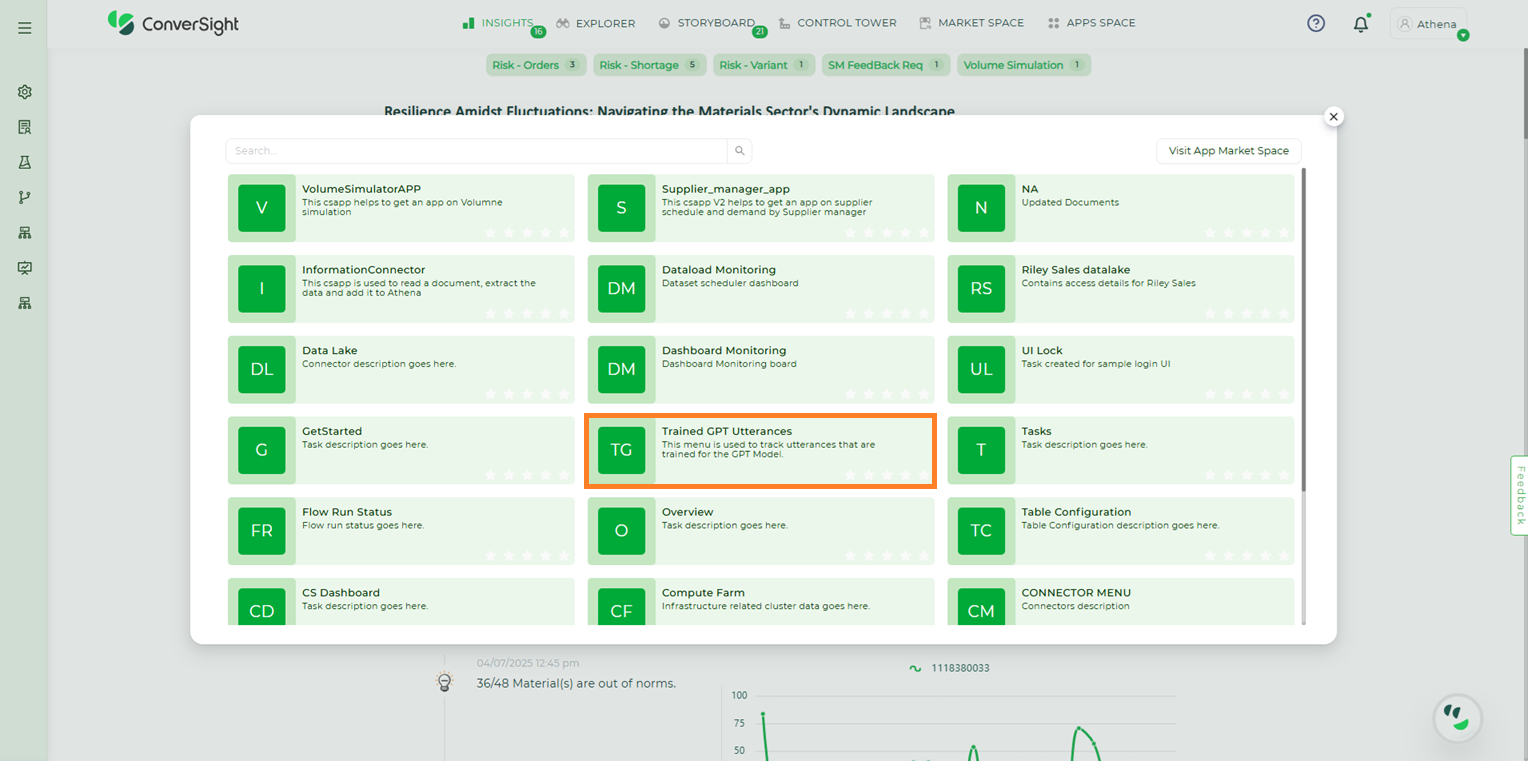The width and height of the screenshot is (1528, 761).
Task: Select the Volume Simulation chip
Action: click(x=1023, y=65)
